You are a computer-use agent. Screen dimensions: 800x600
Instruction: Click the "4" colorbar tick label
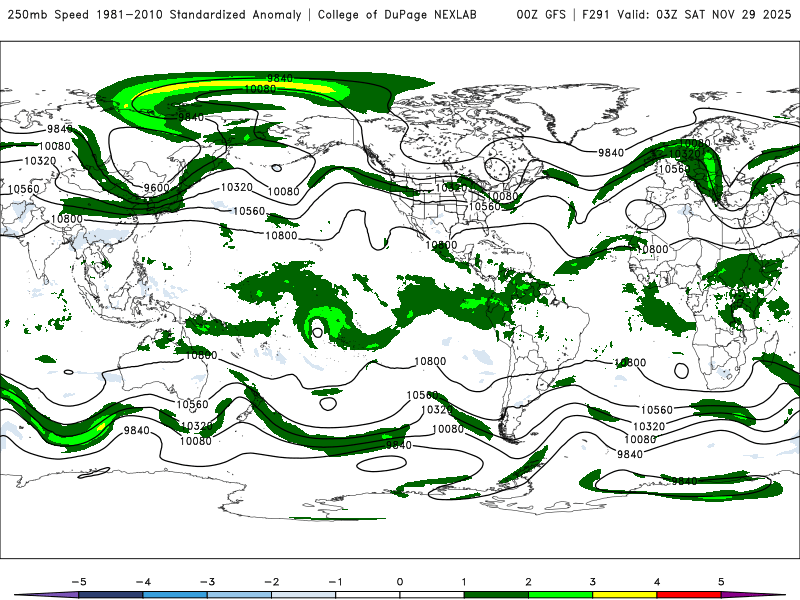(x=657, y=582)
